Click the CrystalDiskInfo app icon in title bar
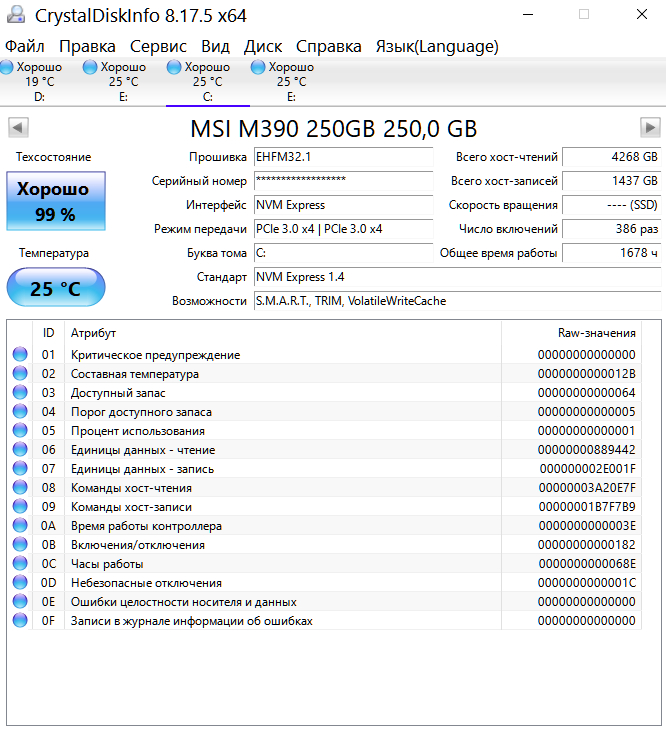 (x=15, y=14)
